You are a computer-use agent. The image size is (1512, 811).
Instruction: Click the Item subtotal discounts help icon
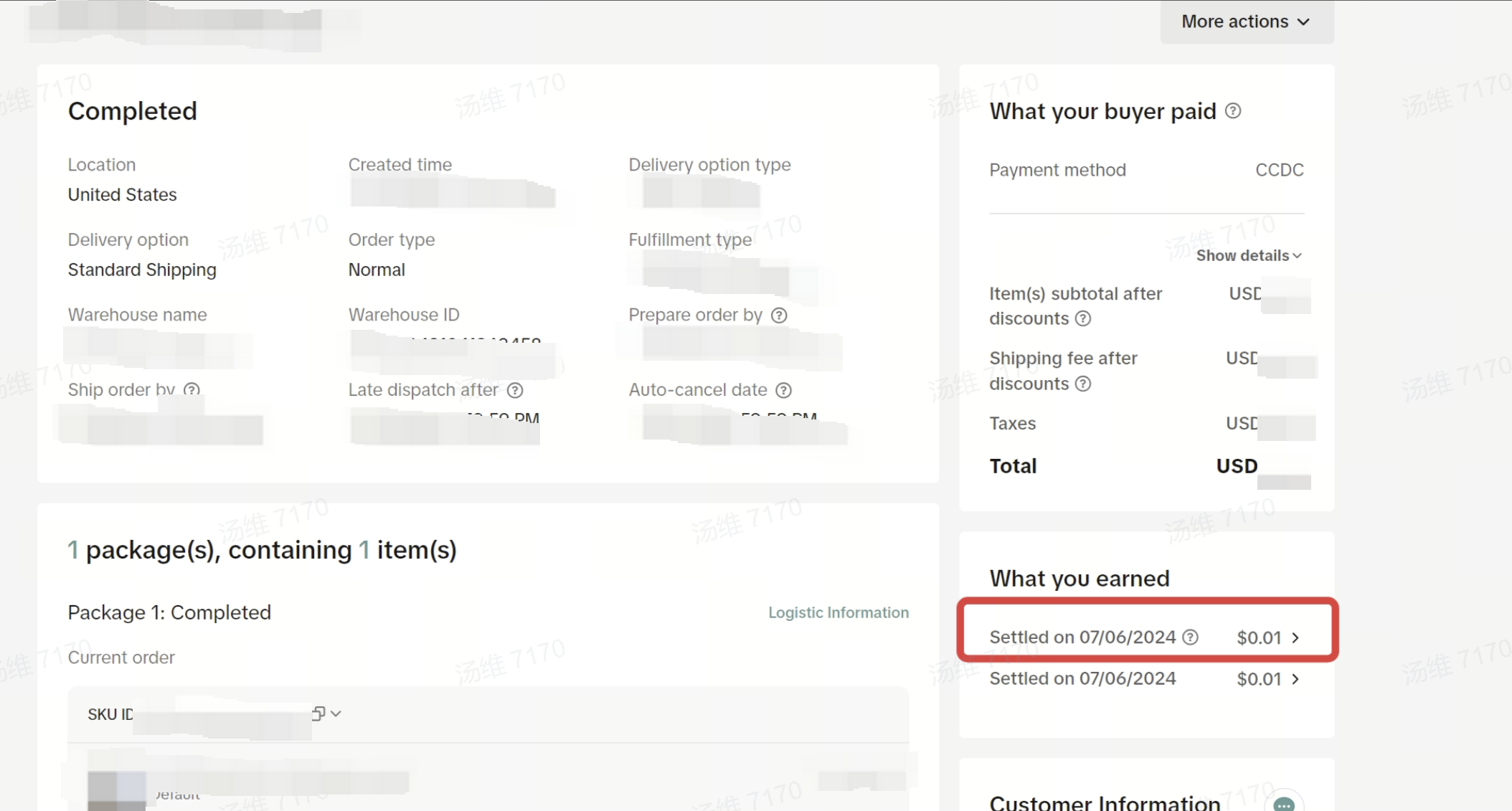tap(1084, 318)
